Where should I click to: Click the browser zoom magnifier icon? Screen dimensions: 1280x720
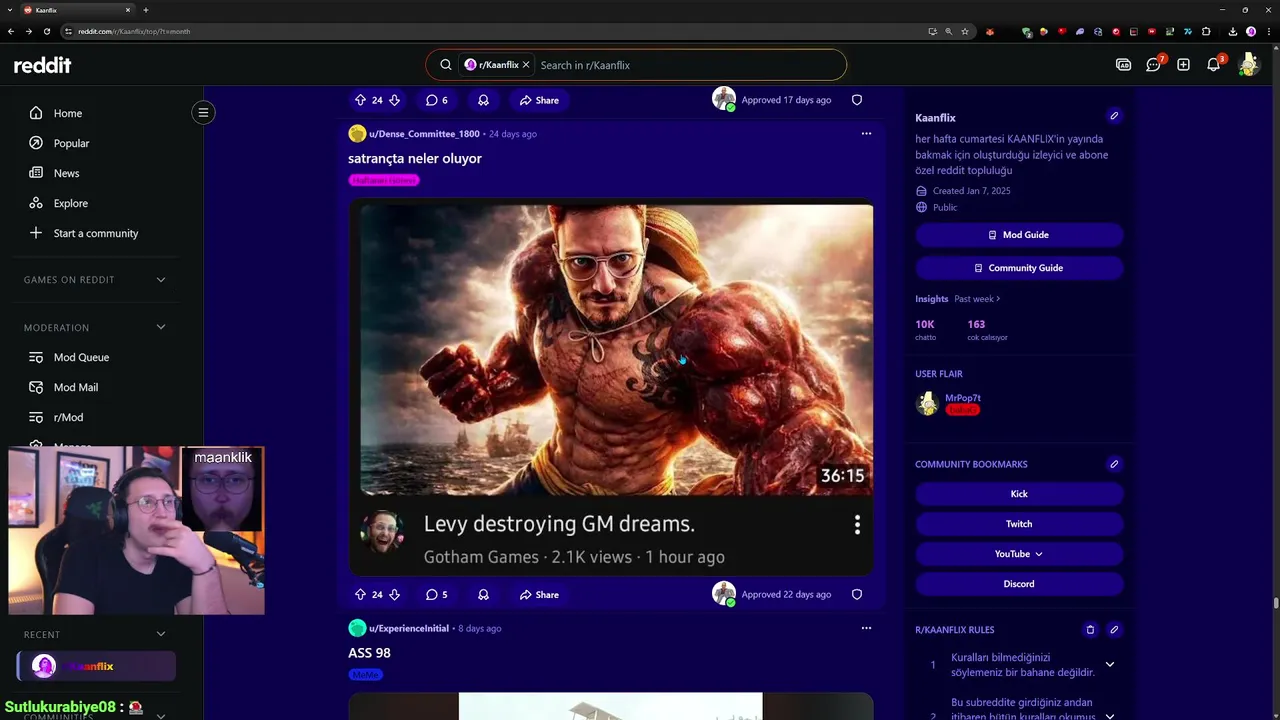click(x=949, y=31)
